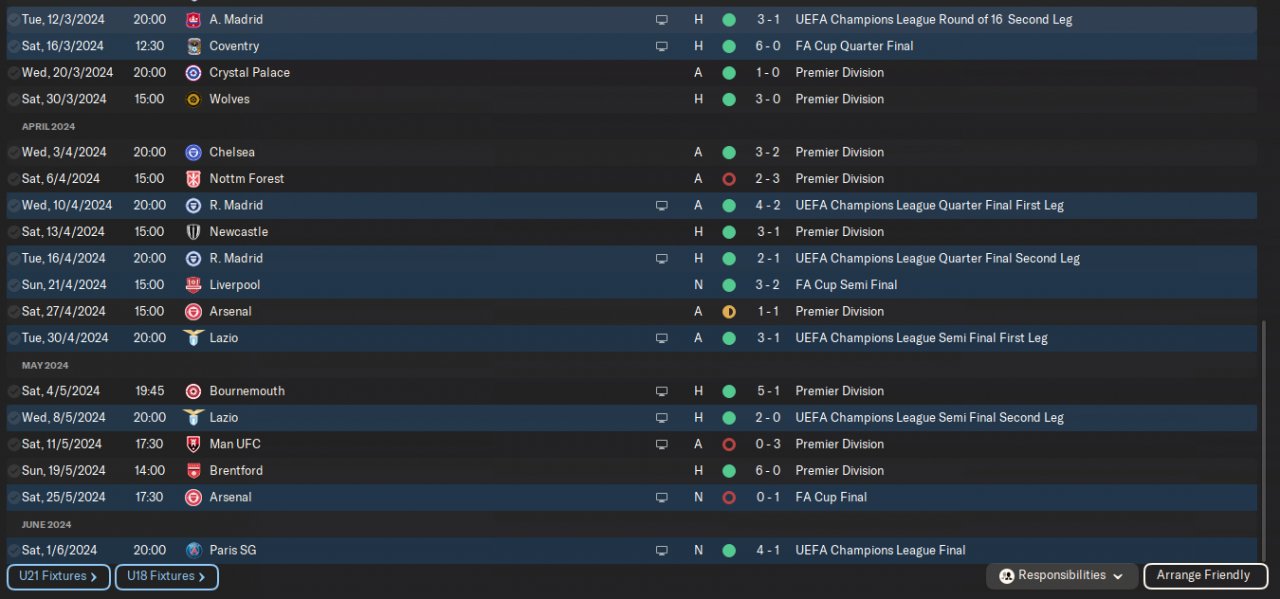Toggle the checkmark beside Chelsea 3/4/2024 fixture
This screenshot has width=1280, height=599.
click(x=13, y=152)
